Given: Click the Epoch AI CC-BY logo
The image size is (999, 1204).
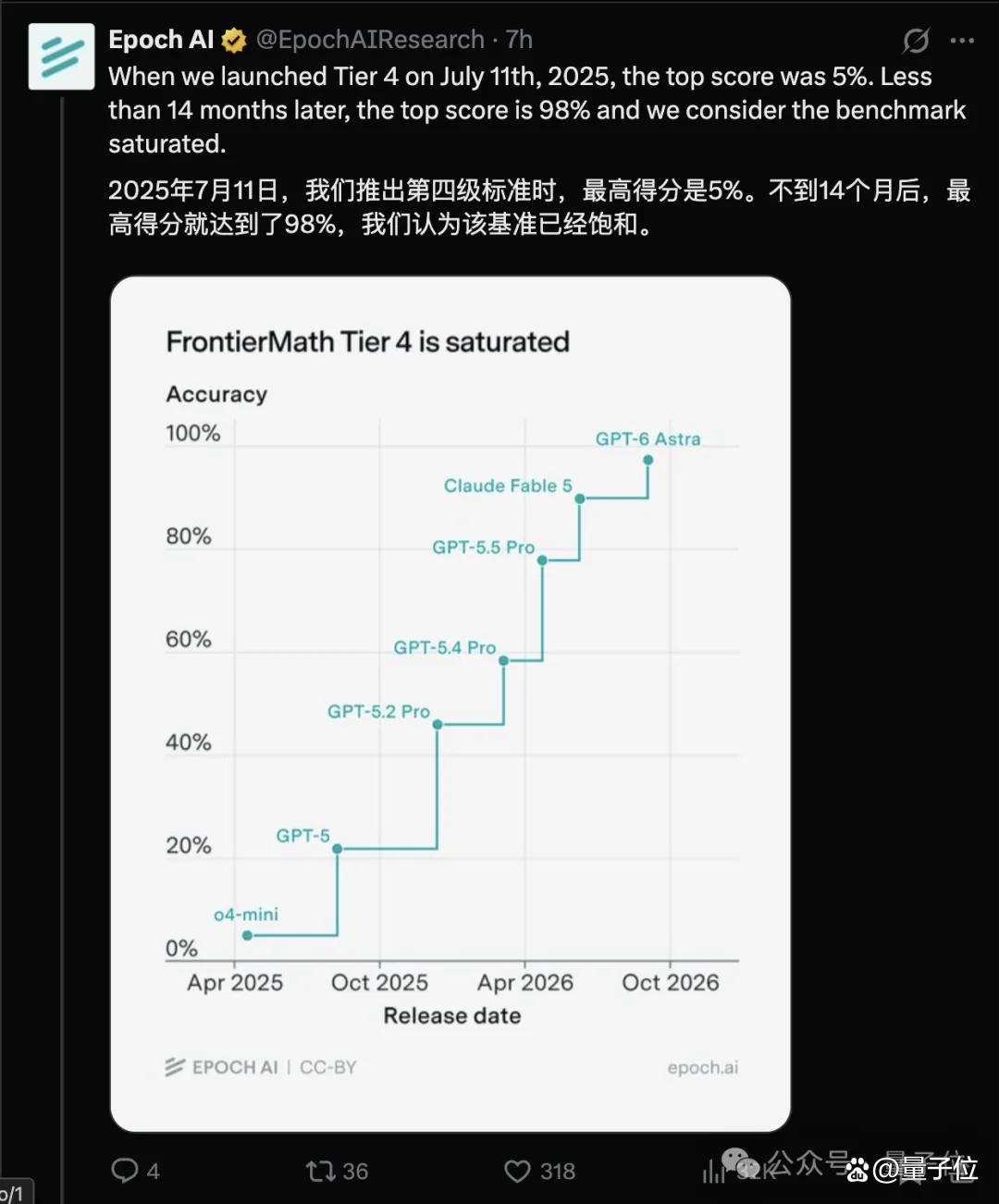Looking at the screenshot, I should click(x=261, y=1067).
